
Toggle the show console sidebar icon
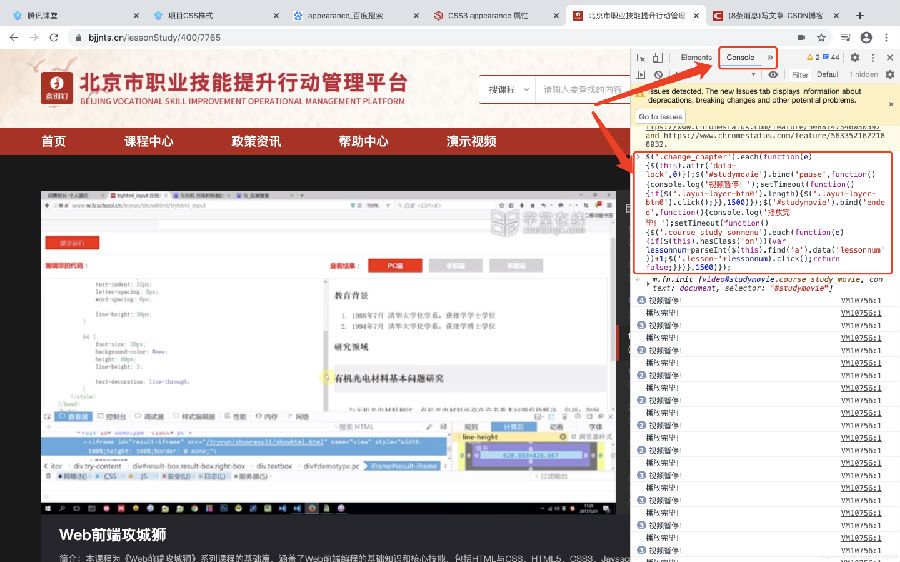(641, 75)
